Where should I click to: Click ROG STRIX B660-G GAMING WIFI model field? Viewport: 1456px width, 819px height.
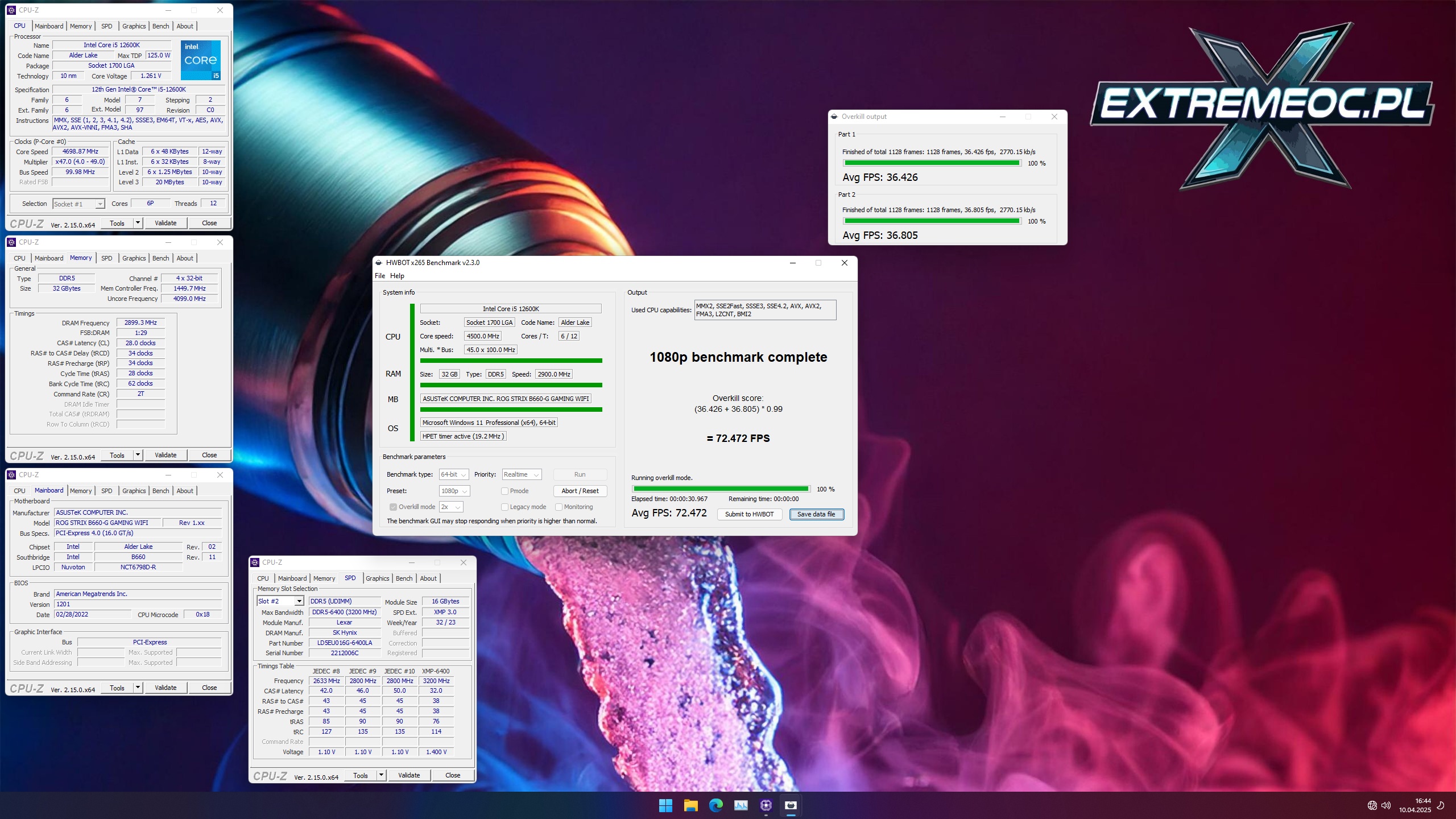click(x=107, y=523)
